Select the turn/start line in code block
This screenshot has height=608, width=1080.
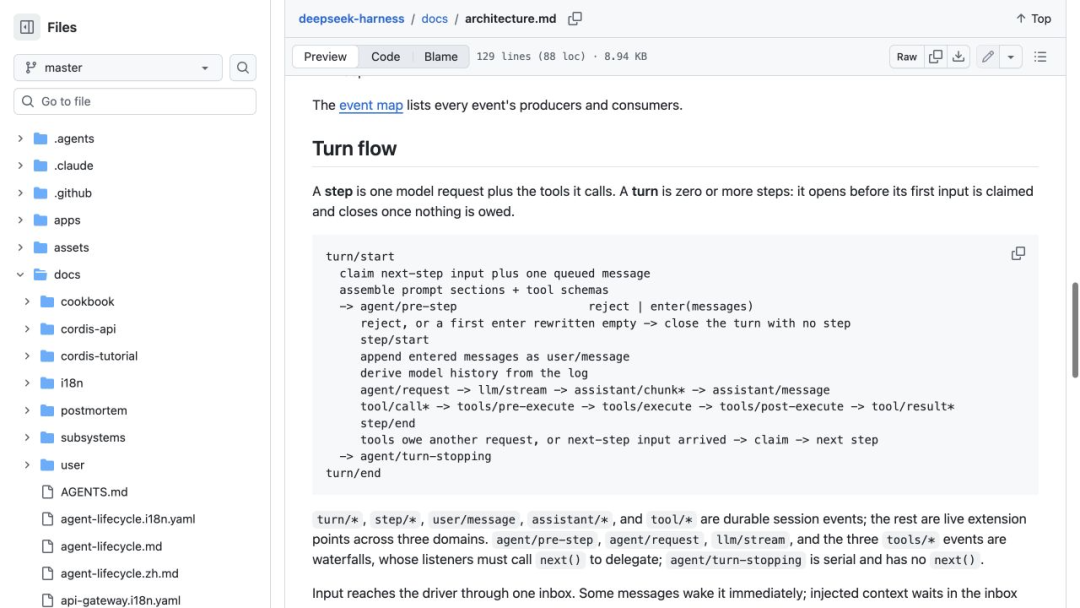360,256
